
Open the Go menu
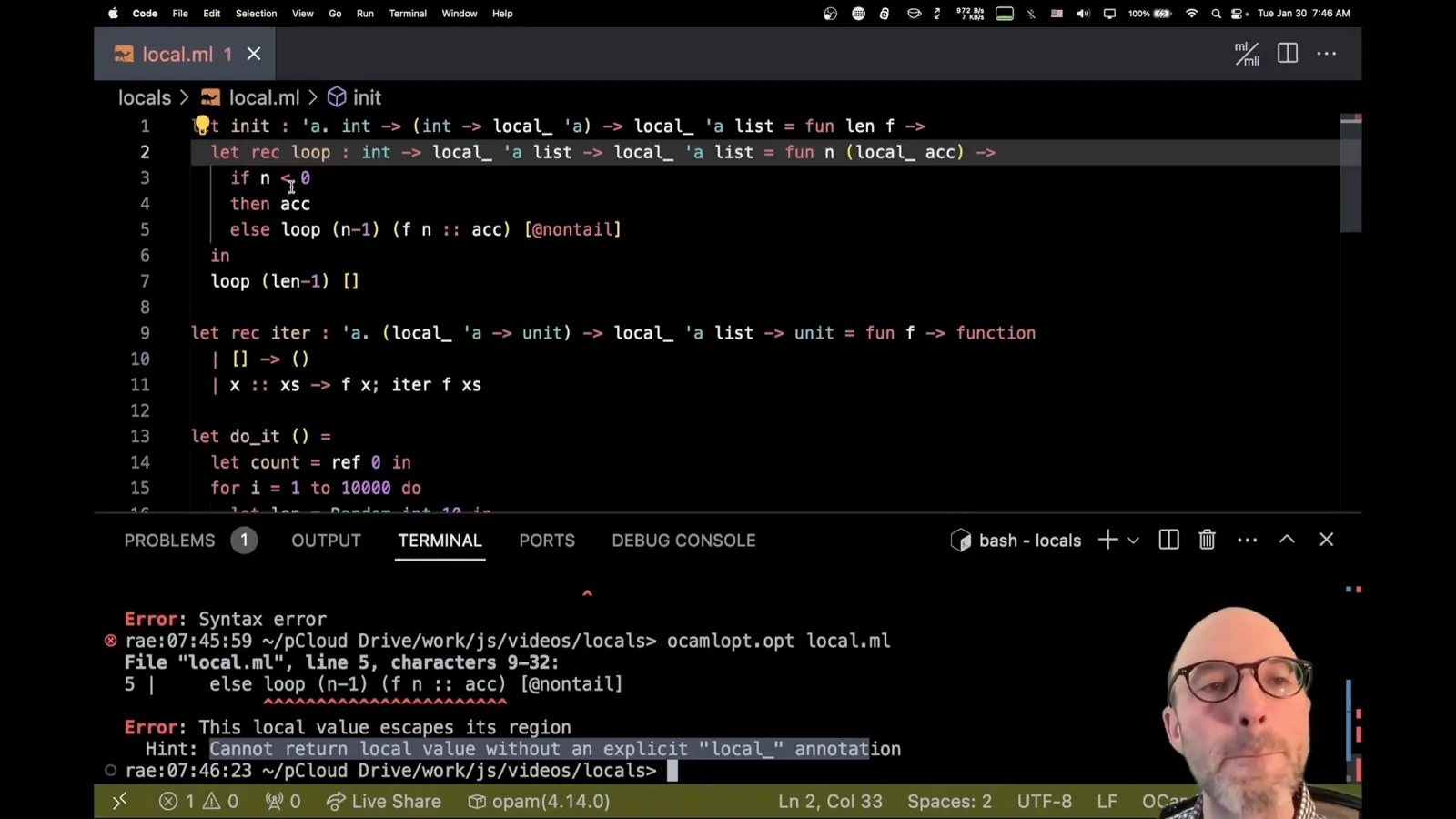tap(335, 14)
